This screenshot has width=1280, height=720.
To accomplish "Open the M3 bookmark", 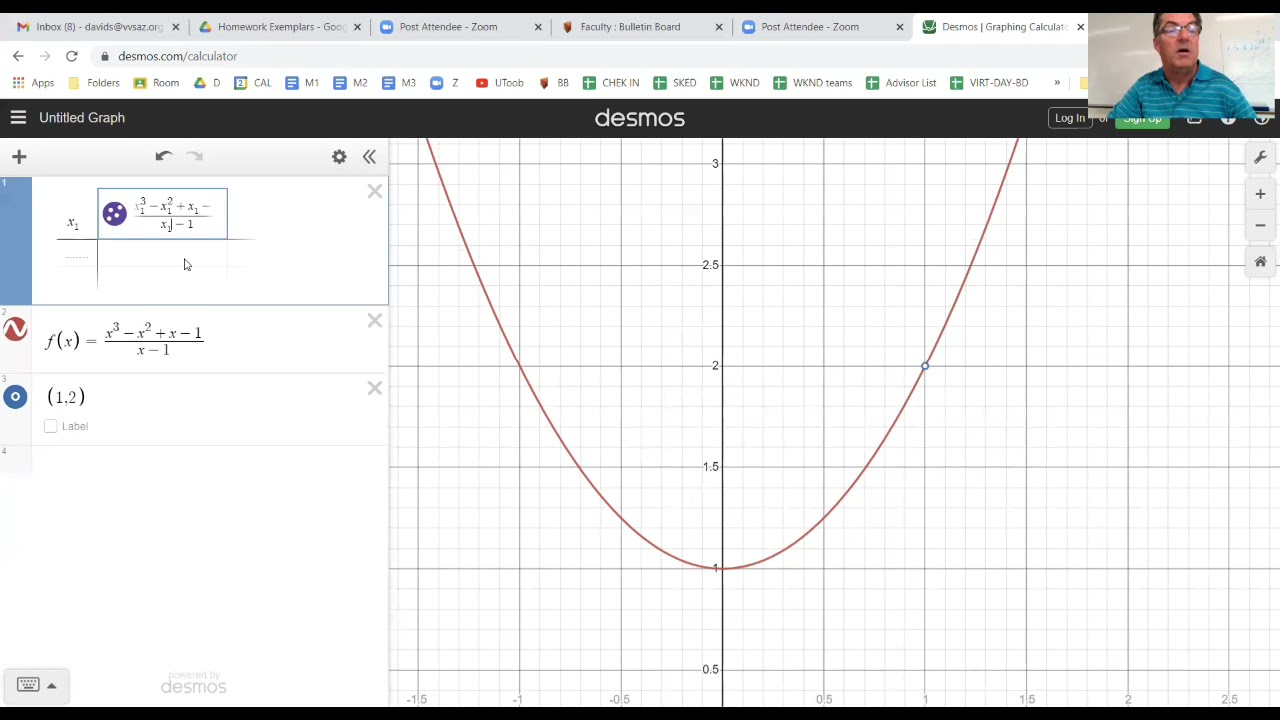I will pos(398,83).
